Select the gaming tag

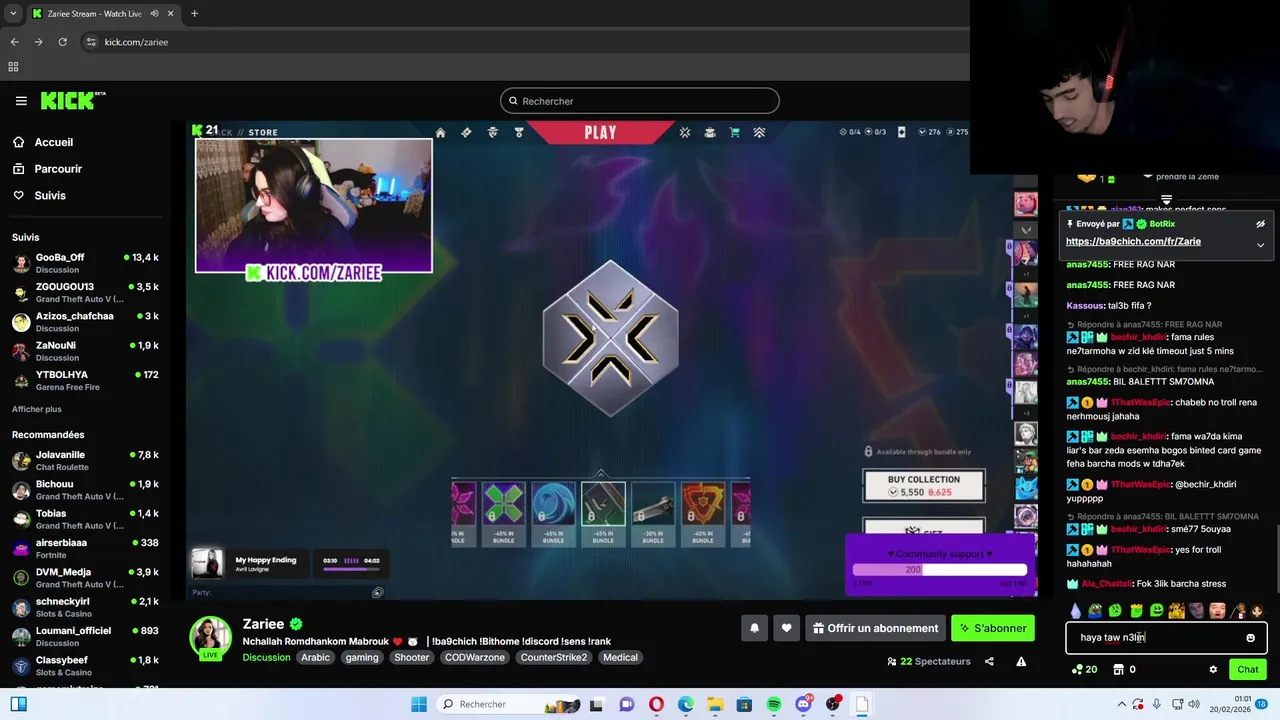(x=362, y=657)
